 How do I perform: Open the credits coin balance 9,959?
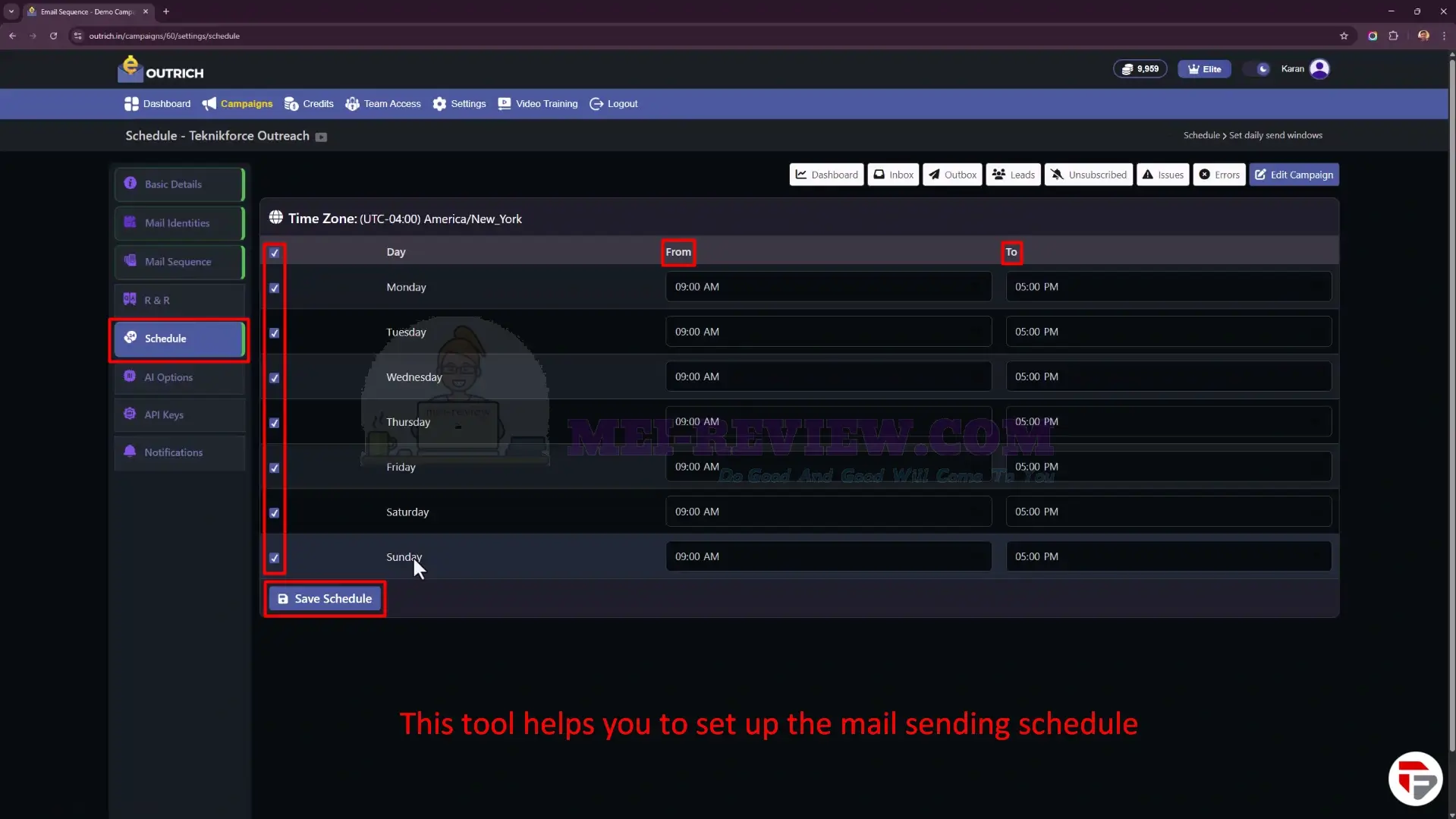click(x=1140, y=69)
